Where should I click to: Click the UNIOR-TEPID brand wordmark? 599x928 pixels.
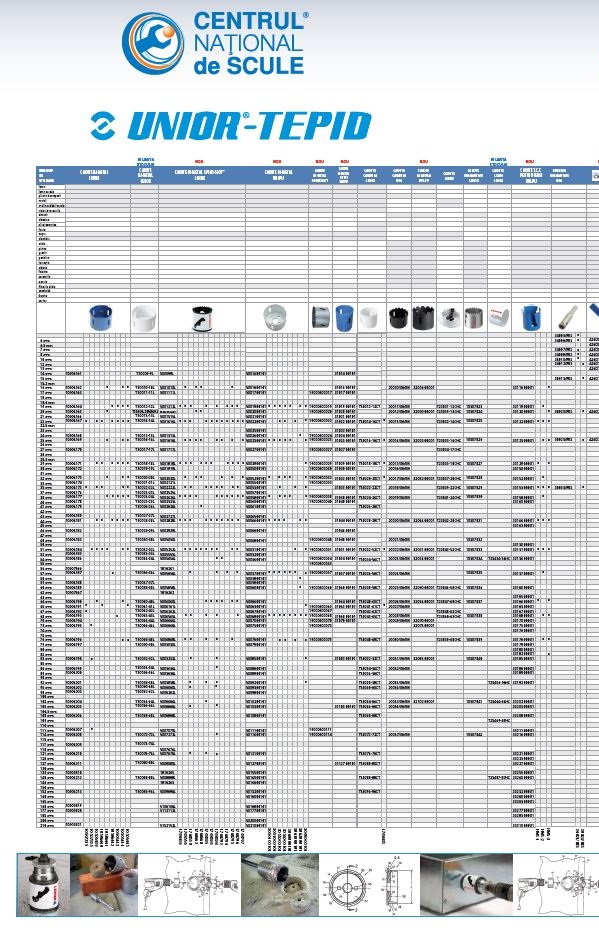click(249, 125)
